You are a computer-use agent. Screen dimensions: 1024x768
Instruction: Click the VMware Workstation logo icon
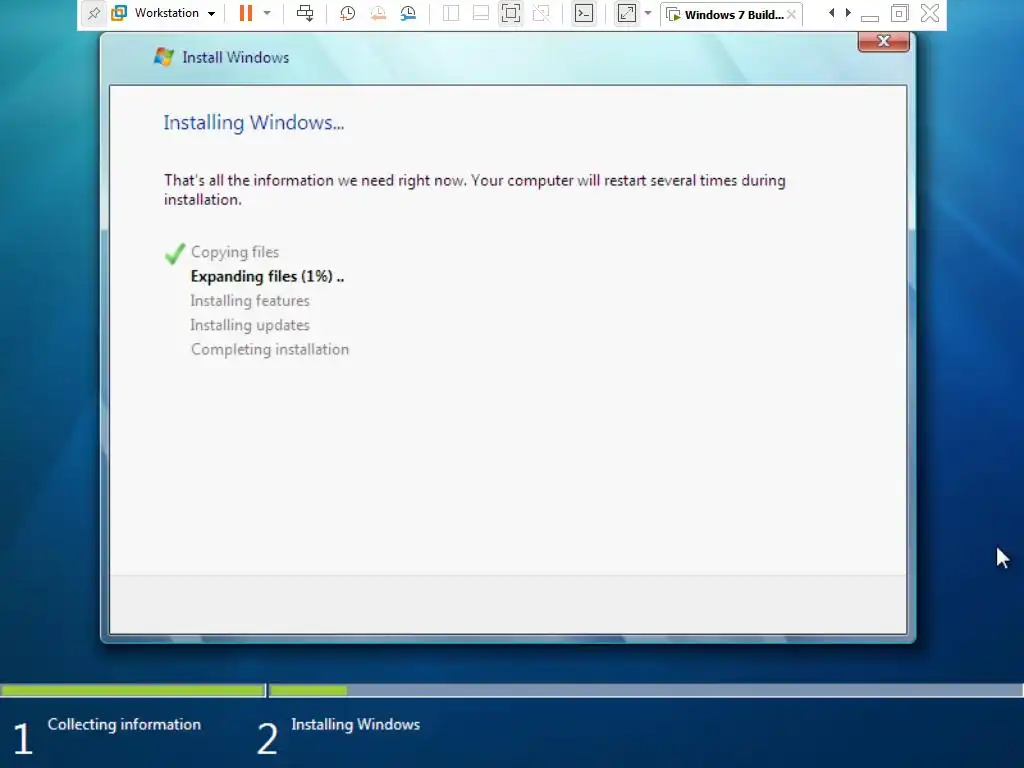[x=119, y=13]
